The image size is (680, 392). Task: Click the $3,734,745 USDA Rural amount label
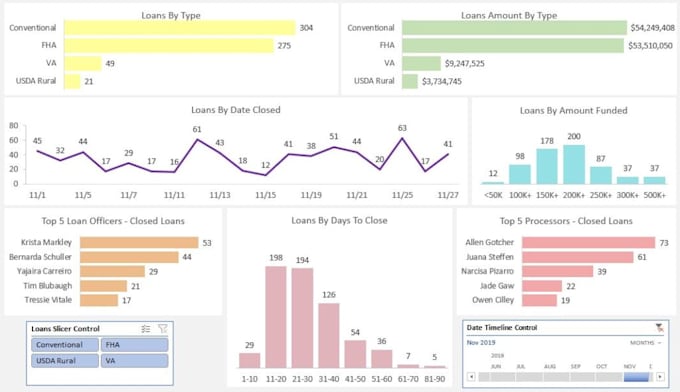pyautogui.click(x=441, y=81)
